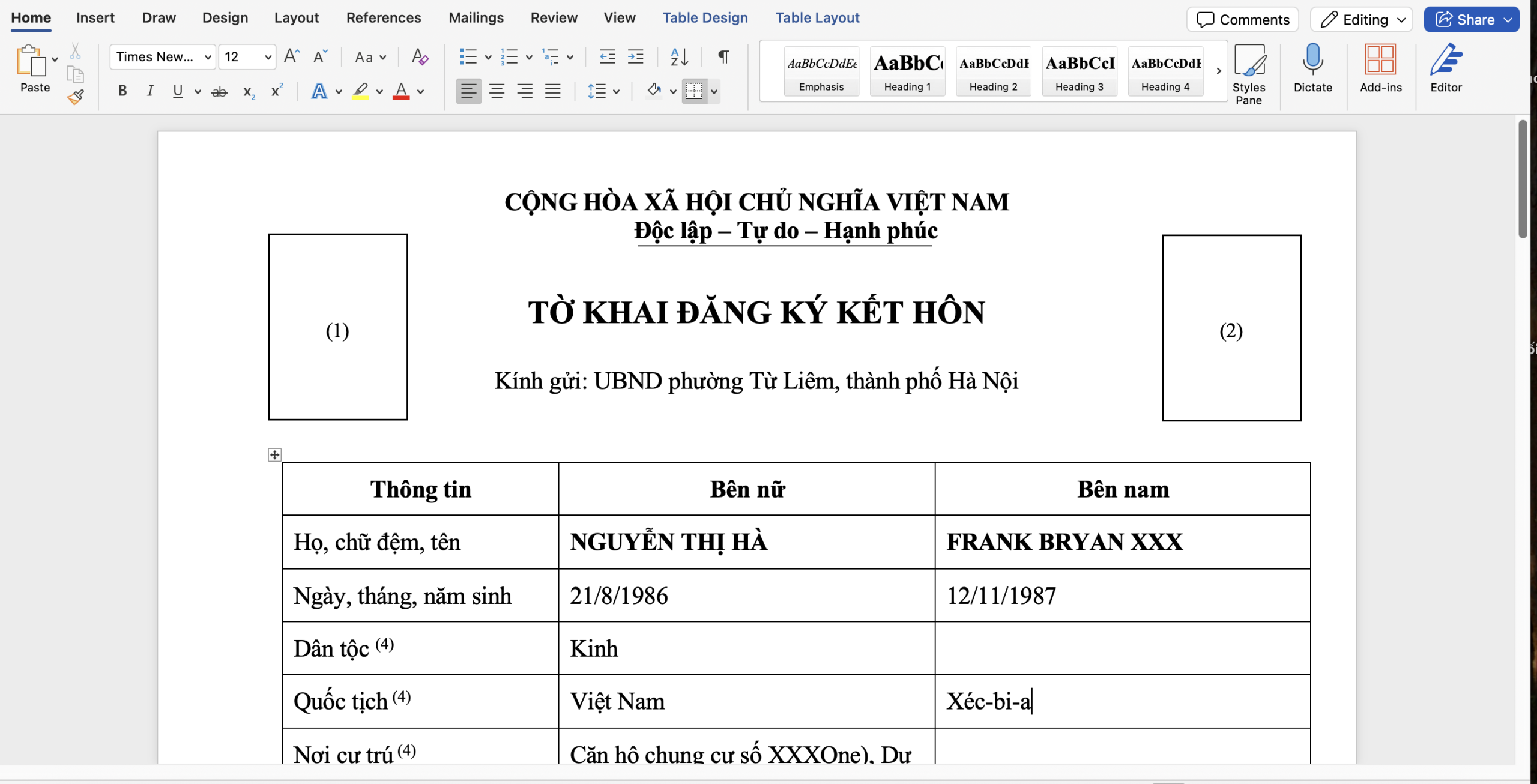Image resolution: width=1537 pixels, height=784 pixels.
Task: Click the Clear Formatting icon
Action: [420, 57]
